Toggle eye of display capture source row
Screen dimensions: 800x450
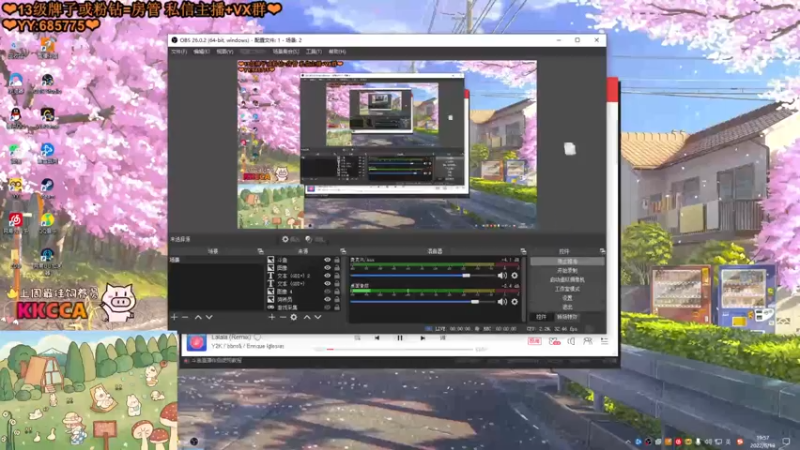(x=328, y=307)
